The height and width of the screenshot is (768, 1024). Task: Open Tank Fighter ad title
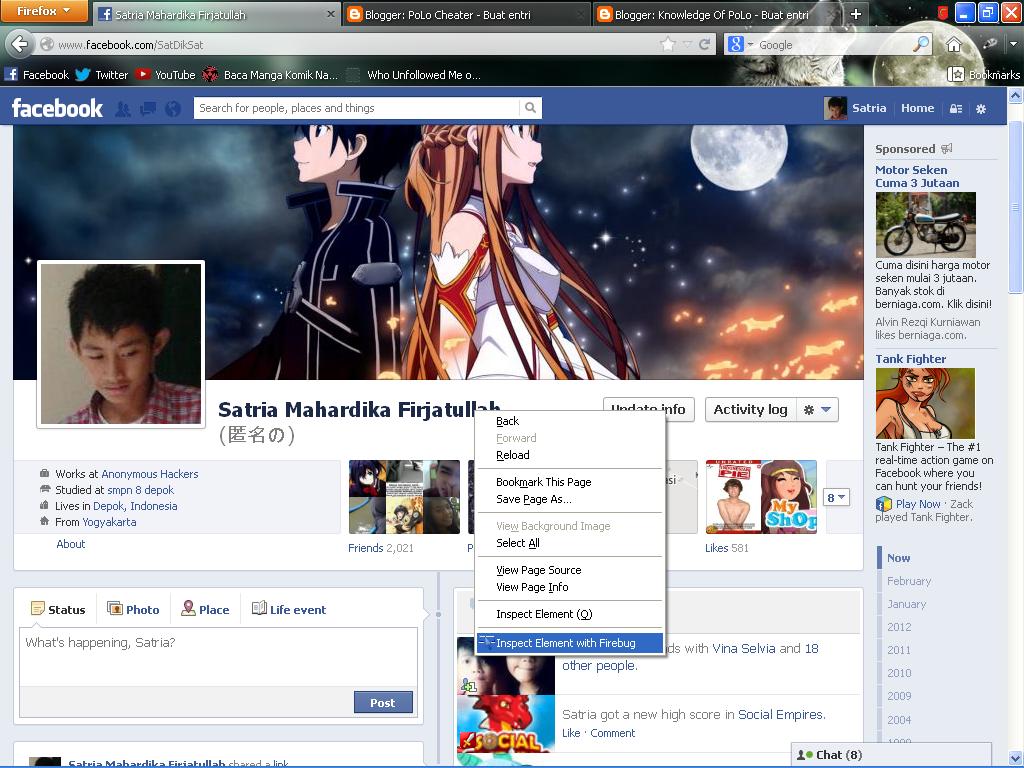pyautogui.click(x=910, y=359)
